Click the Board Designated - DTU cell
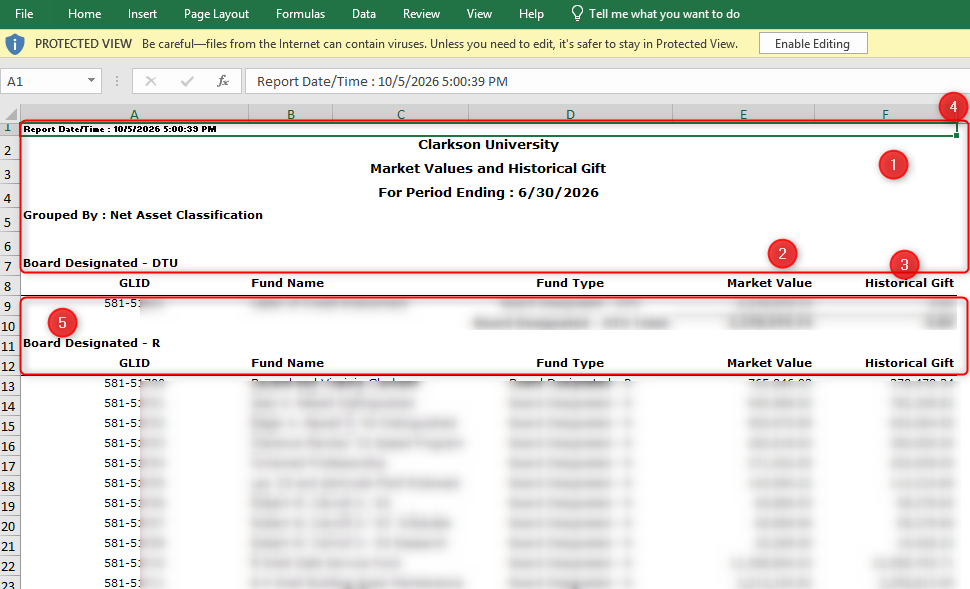The width and height of the screenshot is (970, 589). [x=100, y=263]
